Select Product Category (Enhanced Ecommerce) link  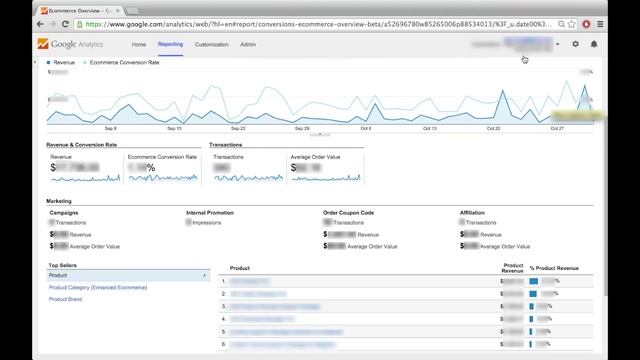click(x=98, y=287)
